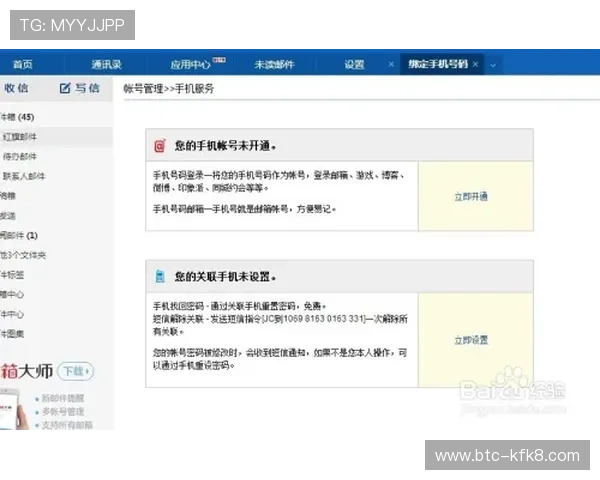Click the 新邮件提醒 feature text
Viewport: 600px width, 480px height.
(x=63, y=398)
